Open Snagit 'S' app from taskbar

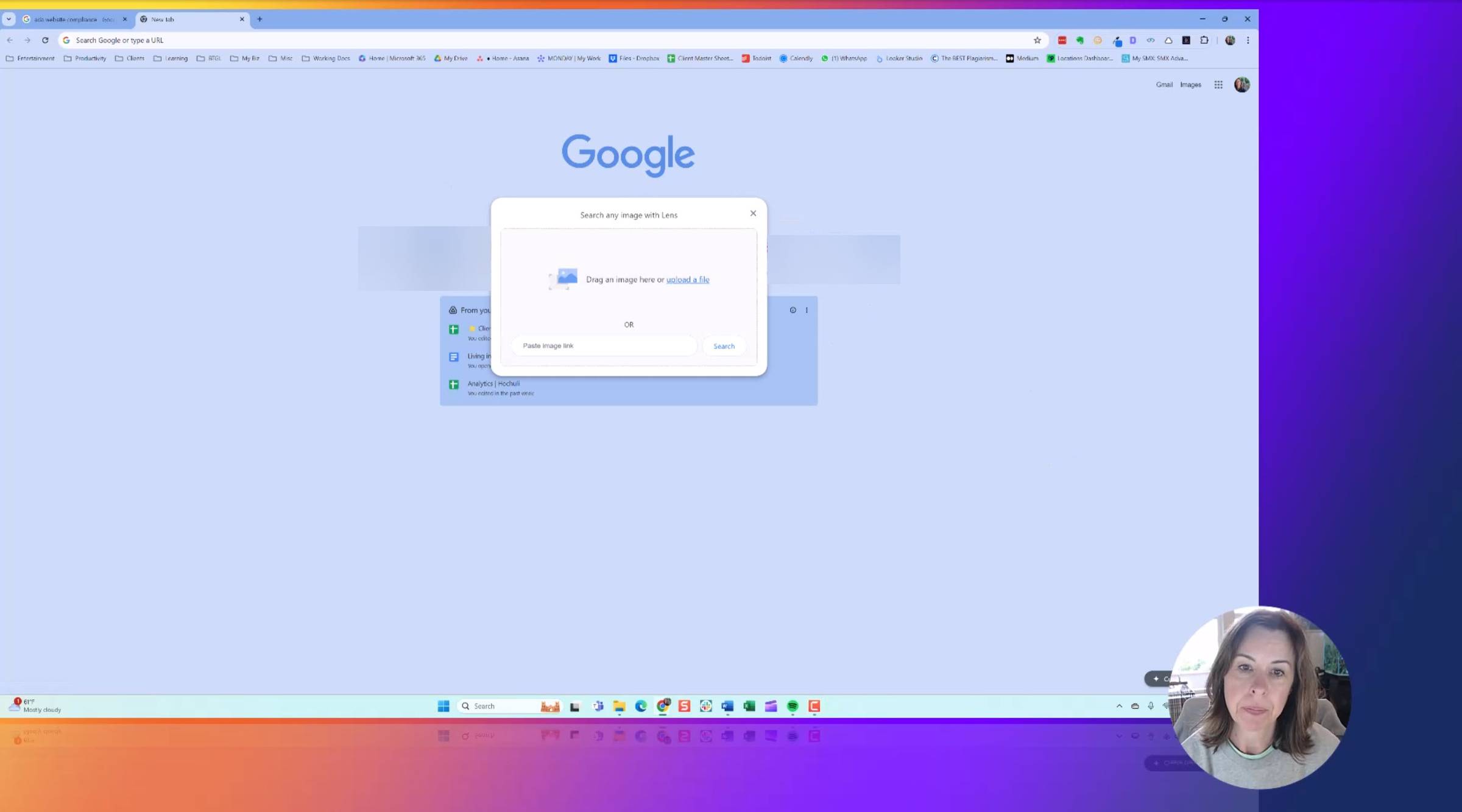point(684,706)
